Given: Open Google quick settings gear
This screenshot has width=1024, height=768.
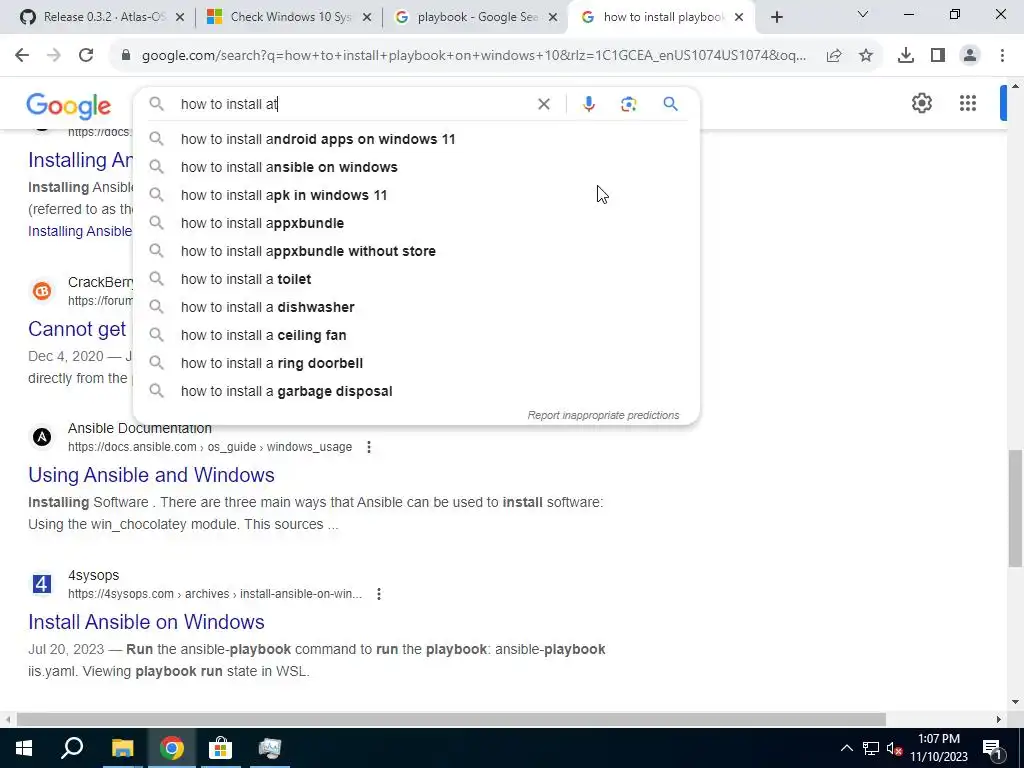Looking at the screenshot, I should coord(921,103).
